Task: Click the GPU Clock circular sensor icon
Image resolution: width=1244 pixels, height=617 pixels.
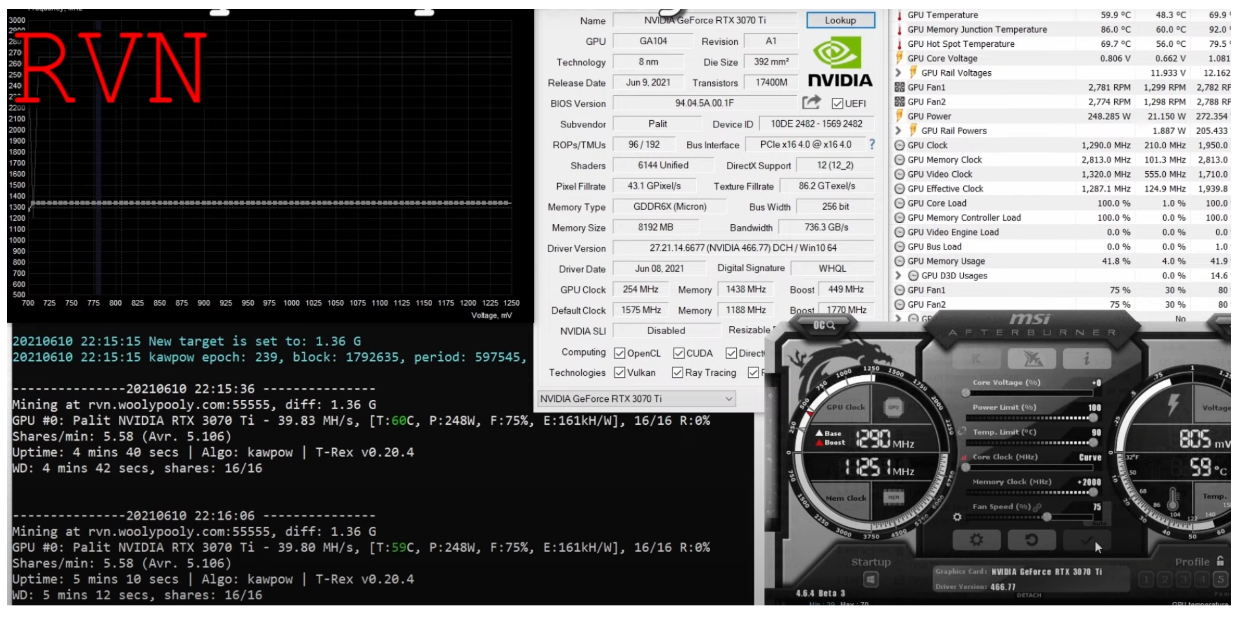Action: point(899,145)
